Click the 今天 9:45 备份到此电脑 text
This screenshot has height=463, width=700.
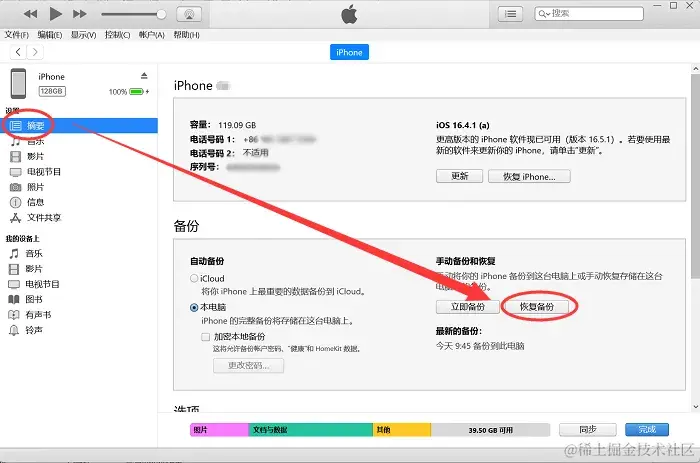point(480,346)
